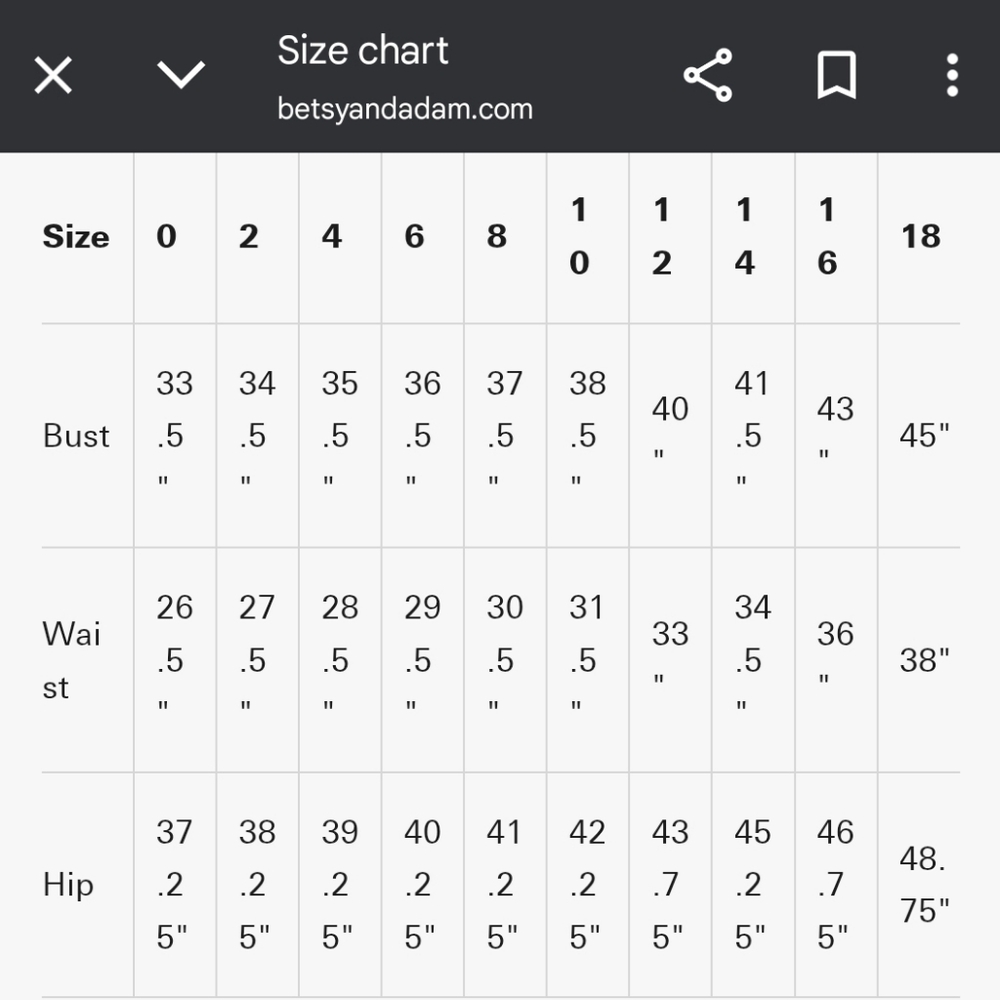Open the three-dot overflow menu
The image size is (1000, 1000).
pyautogui.click(x=952, y=75)
